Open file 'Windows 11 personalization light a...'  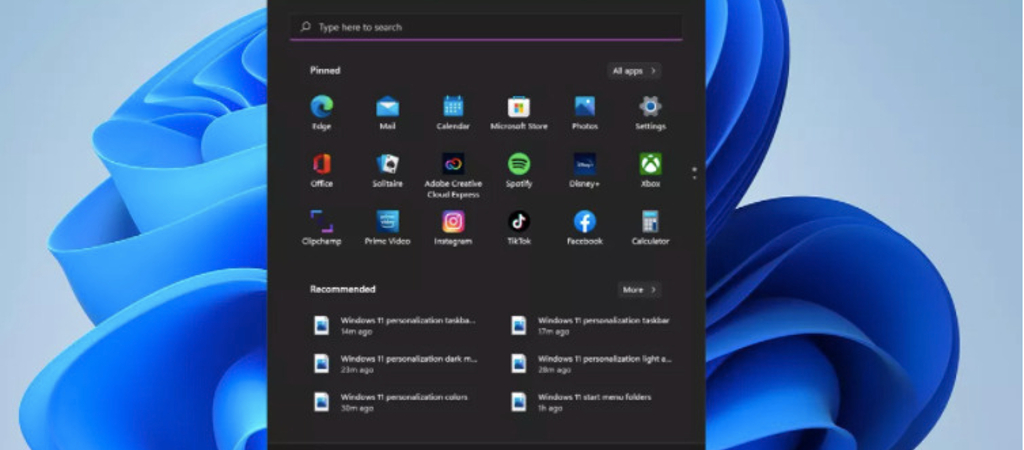(x=592, y=364)
